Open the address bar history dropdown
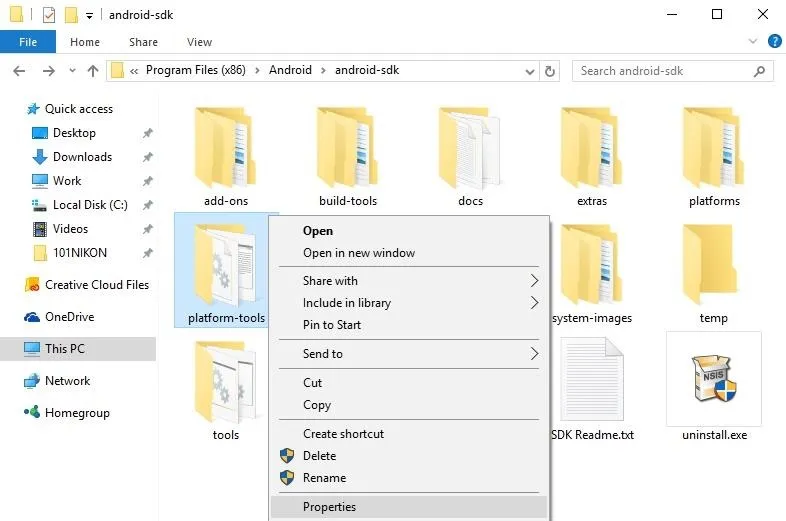786x521 pixels. (x=529, y=72)
